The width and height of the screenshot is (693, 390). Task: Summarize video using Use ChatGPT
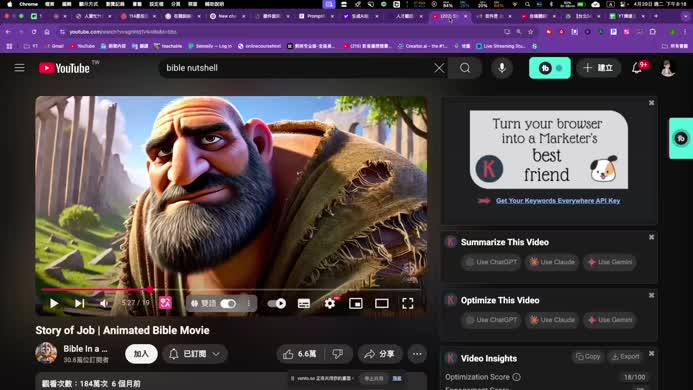click(491, 262)
